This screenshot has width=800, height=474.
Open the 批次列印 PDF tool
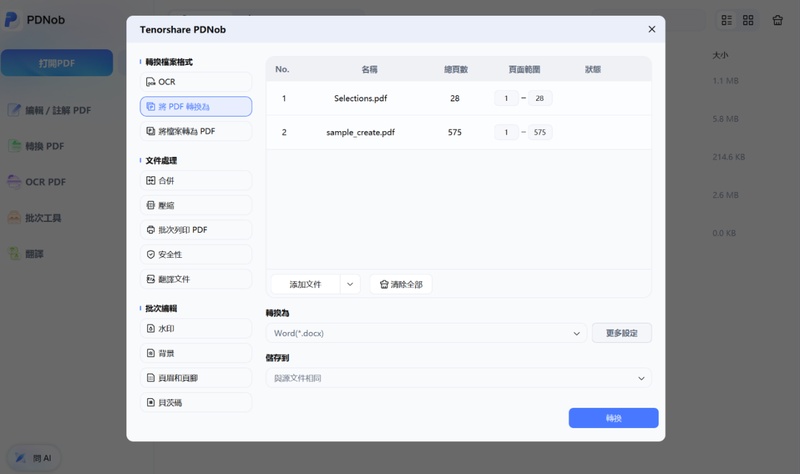(196, 230)
